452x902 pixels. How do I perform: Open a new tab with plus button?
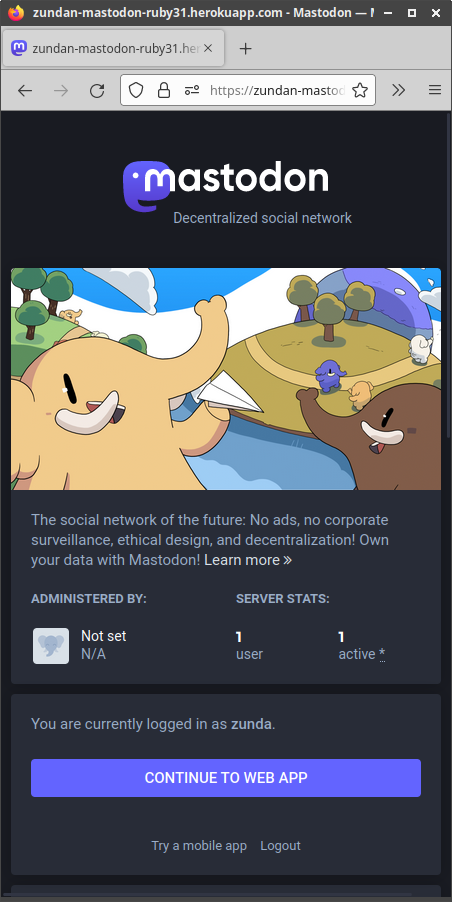pyautogui.click(x=246, y=49)
